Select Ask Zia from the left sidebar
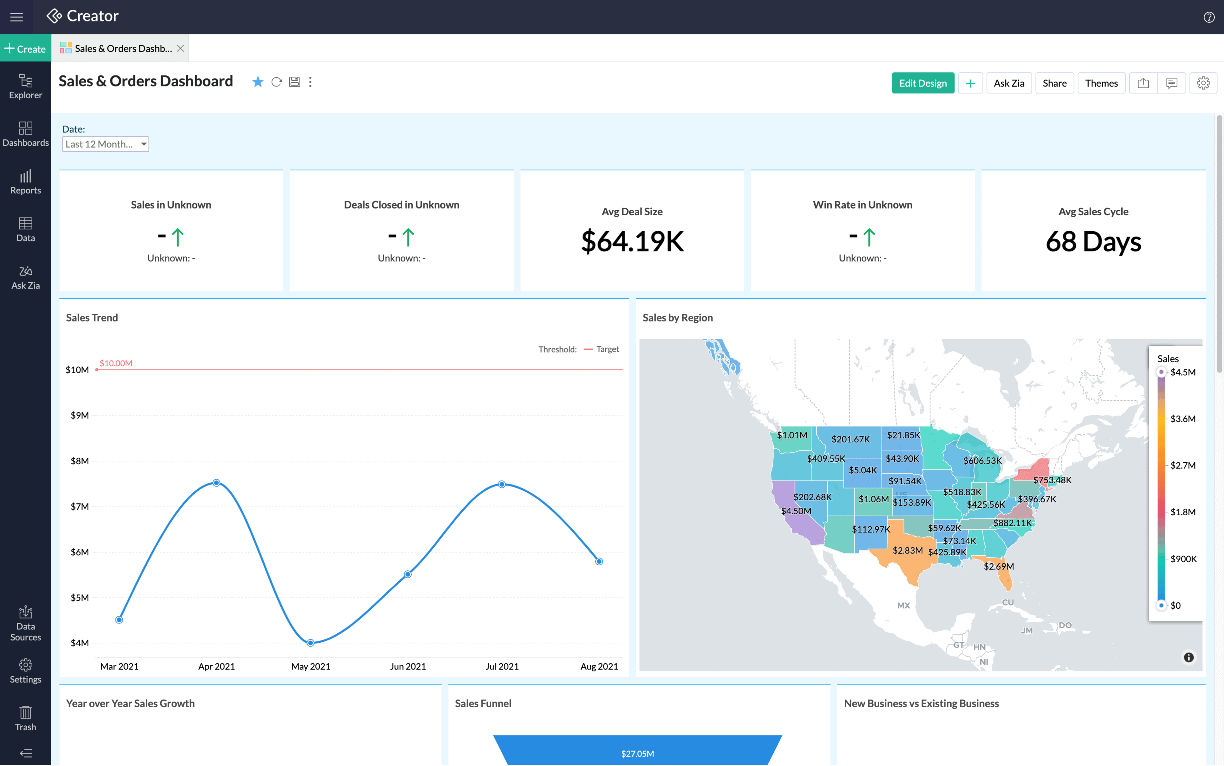Viewport: 1224px width, 766px height. (25, 278)
